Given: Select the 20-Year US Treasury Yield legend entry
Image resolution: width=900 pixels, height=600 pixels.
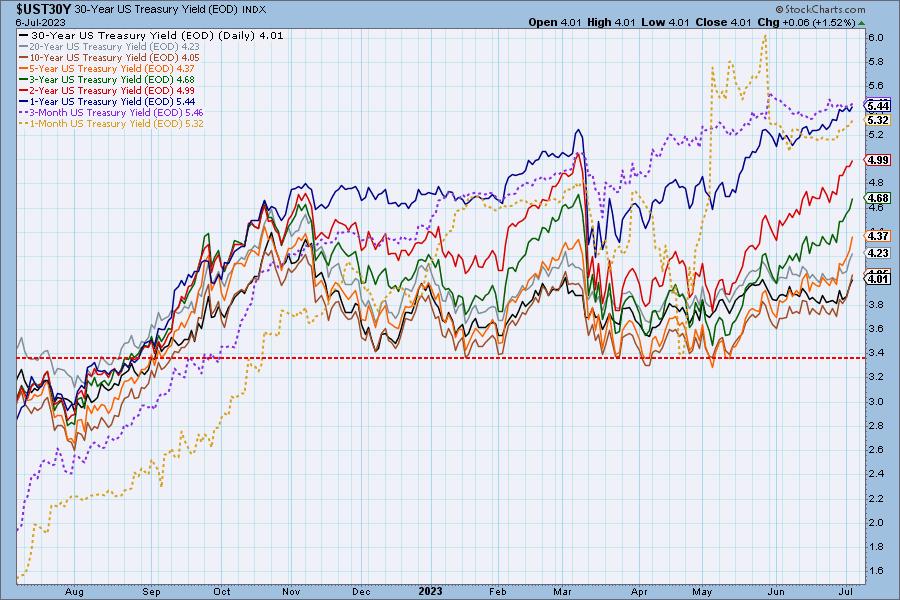Looking at the screenshot, I should coord(110,47).
